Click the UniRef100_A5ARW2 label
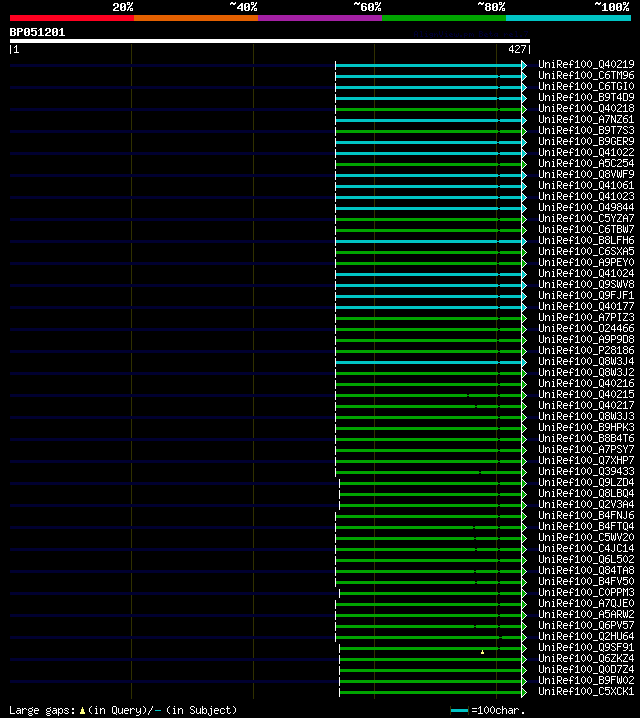Screen dimensions: 640x718 [586, 614]
